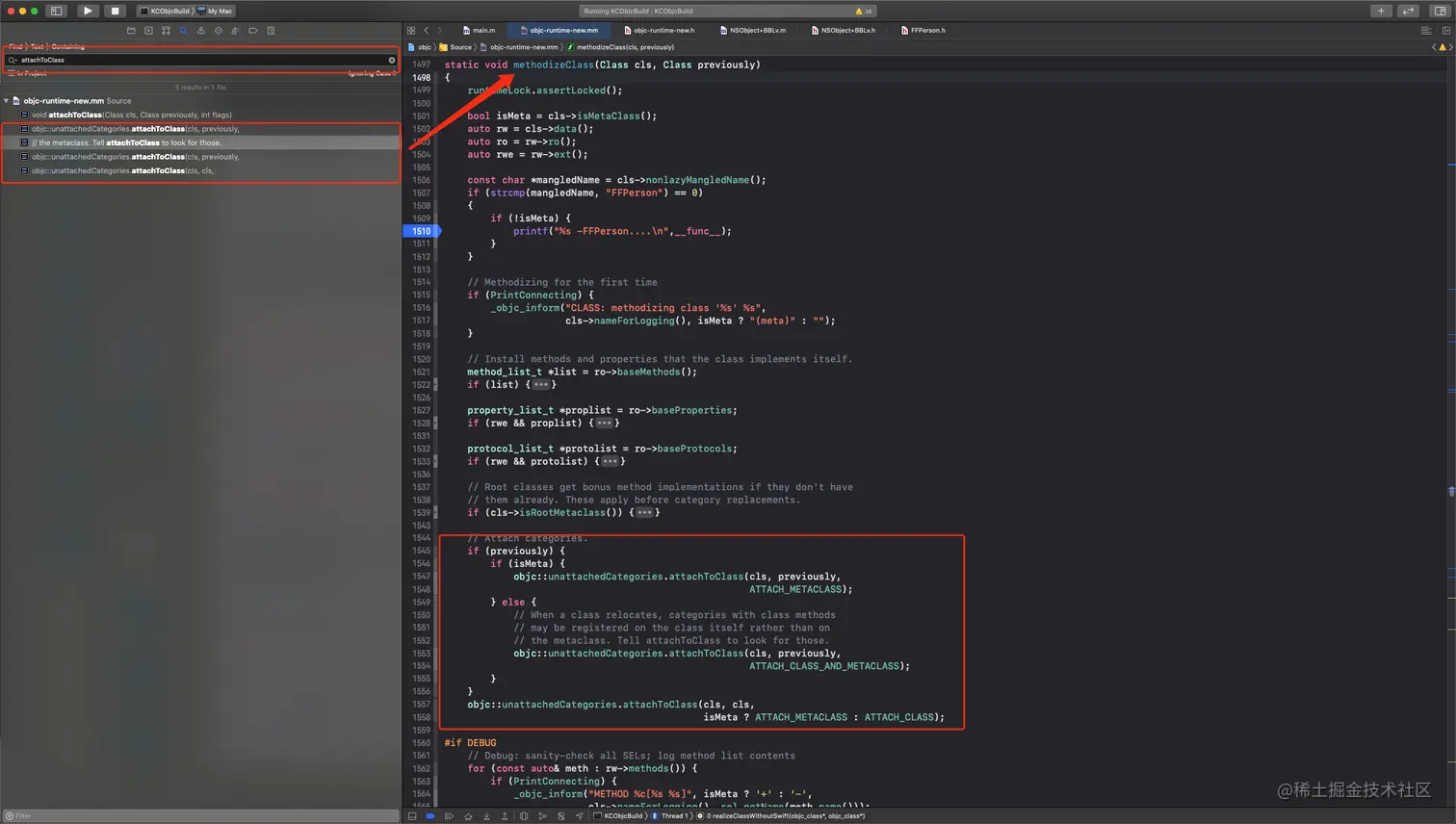
Task: Go back in editor history
Action: tap(427, 31)
